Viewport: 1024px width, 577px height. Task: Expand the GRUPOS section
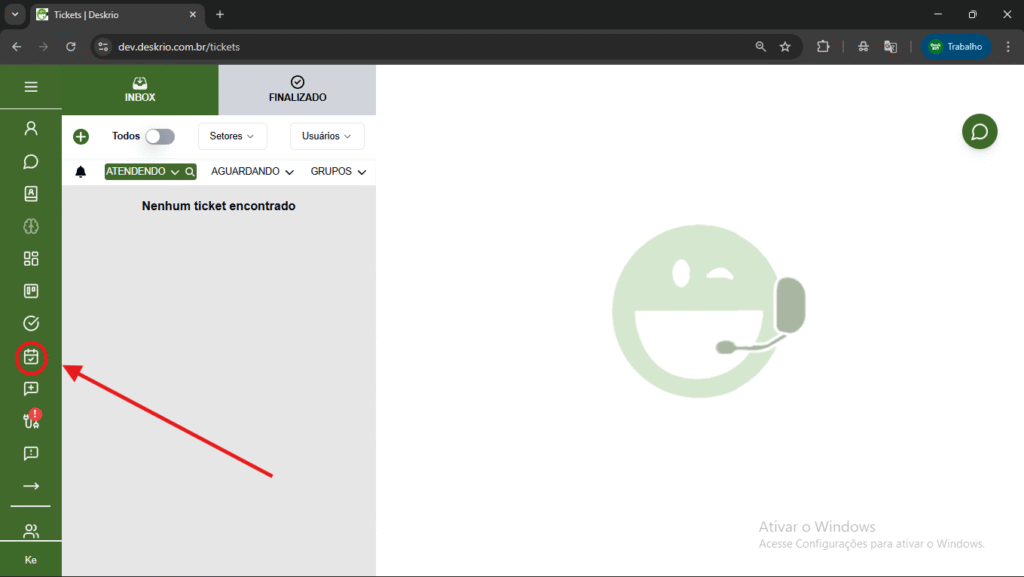pyautogui.click(x=338, y=172)
